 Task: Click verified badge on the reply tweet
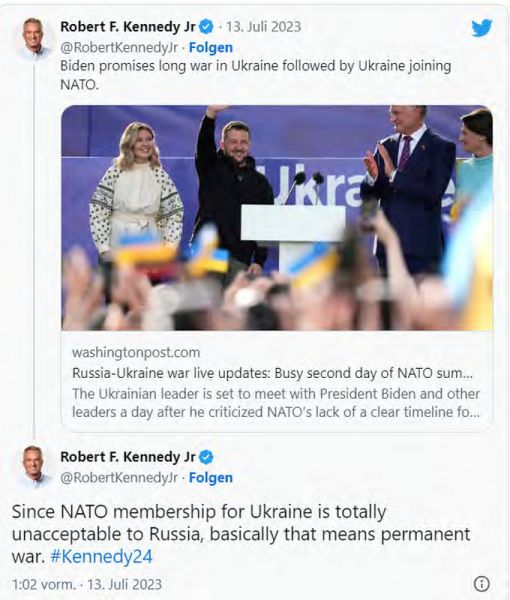click(207, 457)
